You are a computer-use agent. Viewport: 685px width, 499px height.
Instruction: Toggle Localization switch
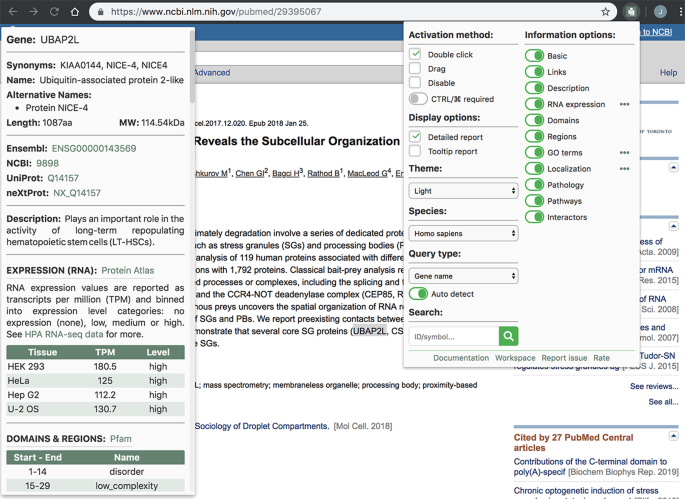click(x=534, y=169)
